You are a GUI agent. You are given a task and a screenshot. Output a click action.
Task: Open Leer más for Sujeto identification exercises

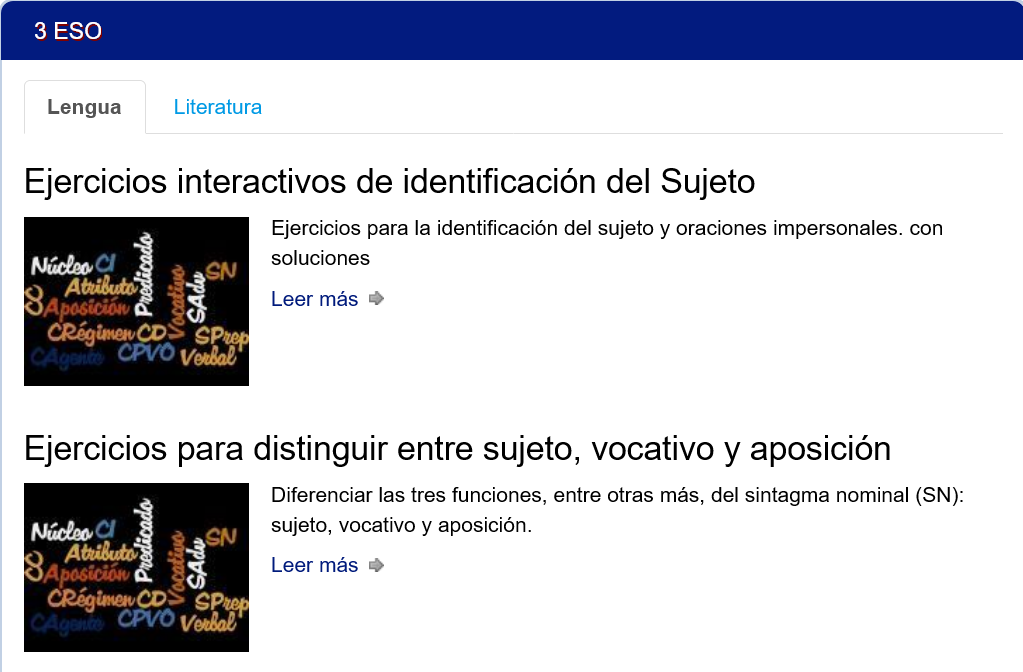314,299
